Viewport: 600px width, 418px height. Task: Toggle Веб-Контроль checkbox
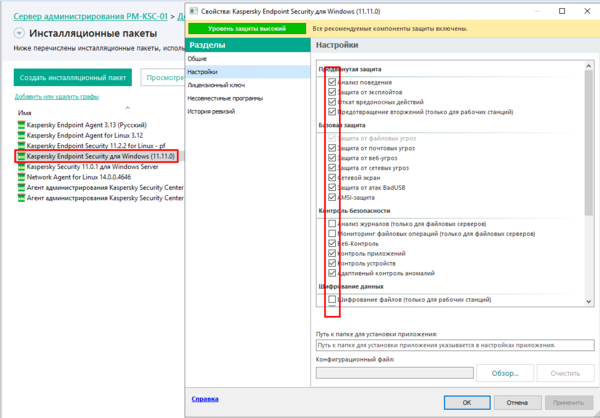click(x=332, y=243)
